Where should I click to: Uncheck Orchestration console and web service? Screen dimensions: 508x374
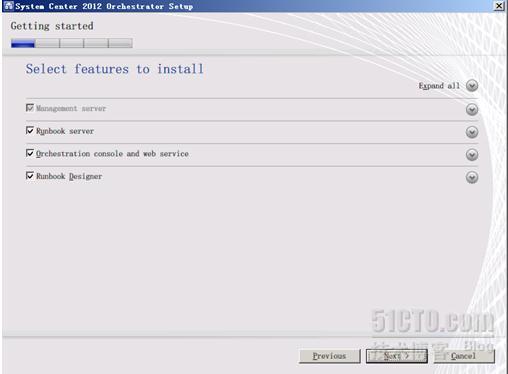point(30,153)
